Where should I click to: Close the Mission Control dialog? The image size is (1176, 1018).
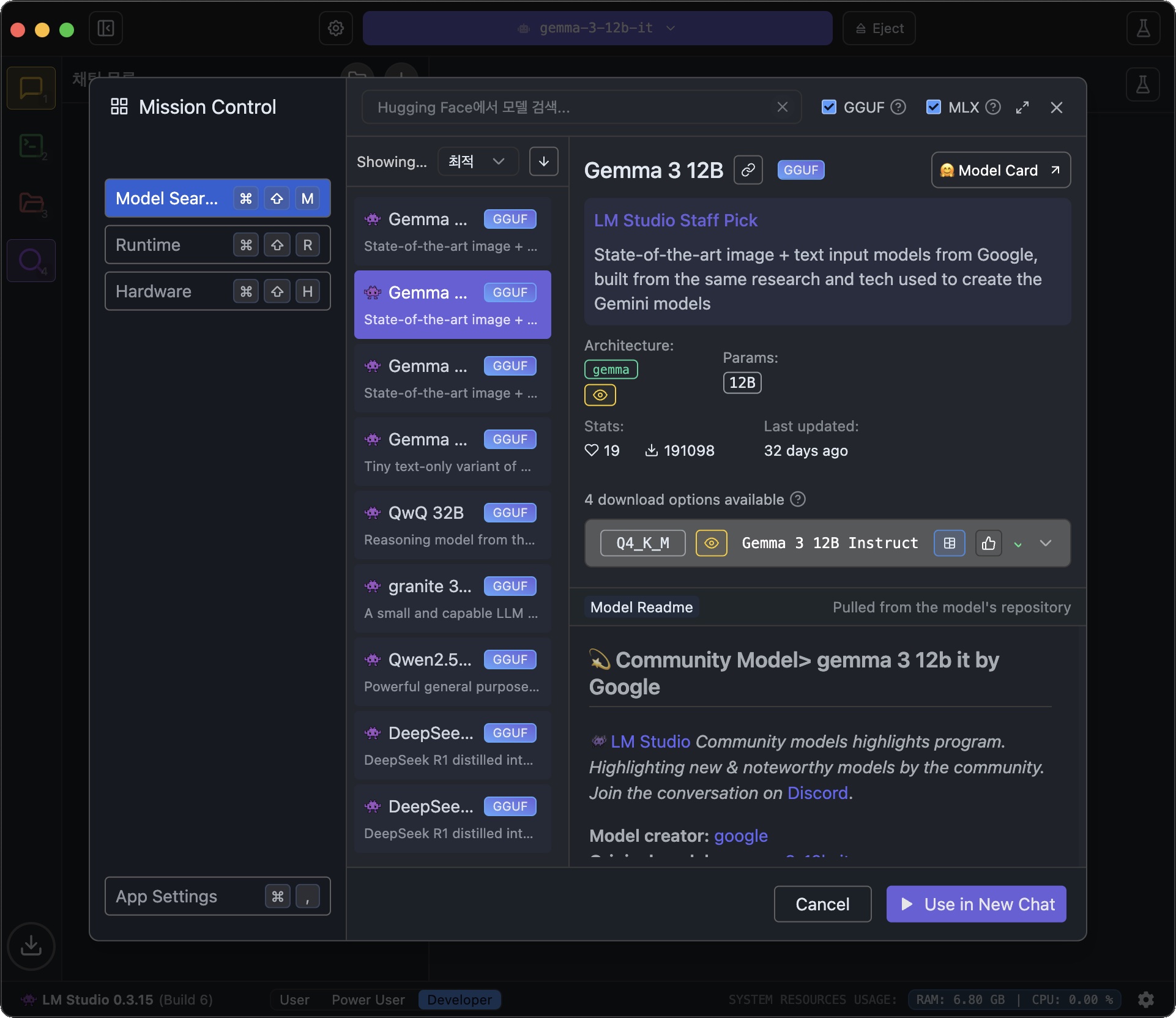click(x=1057, y=107)
